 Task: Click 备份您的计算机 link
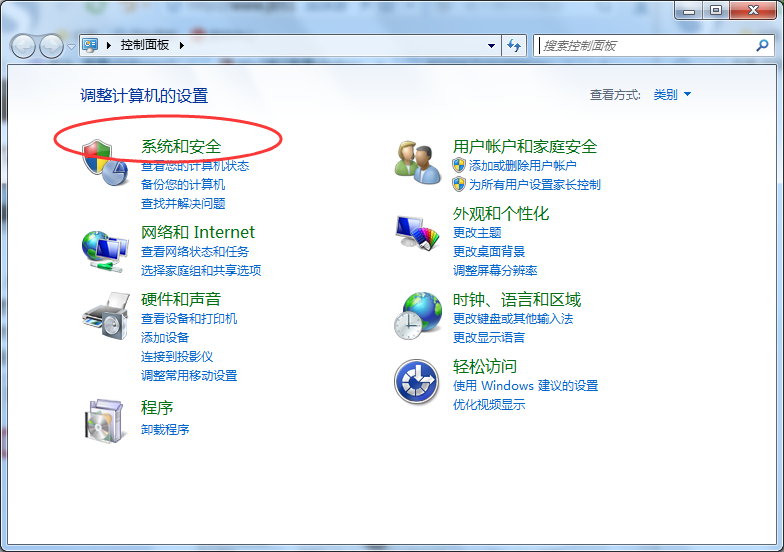[183, 184]
